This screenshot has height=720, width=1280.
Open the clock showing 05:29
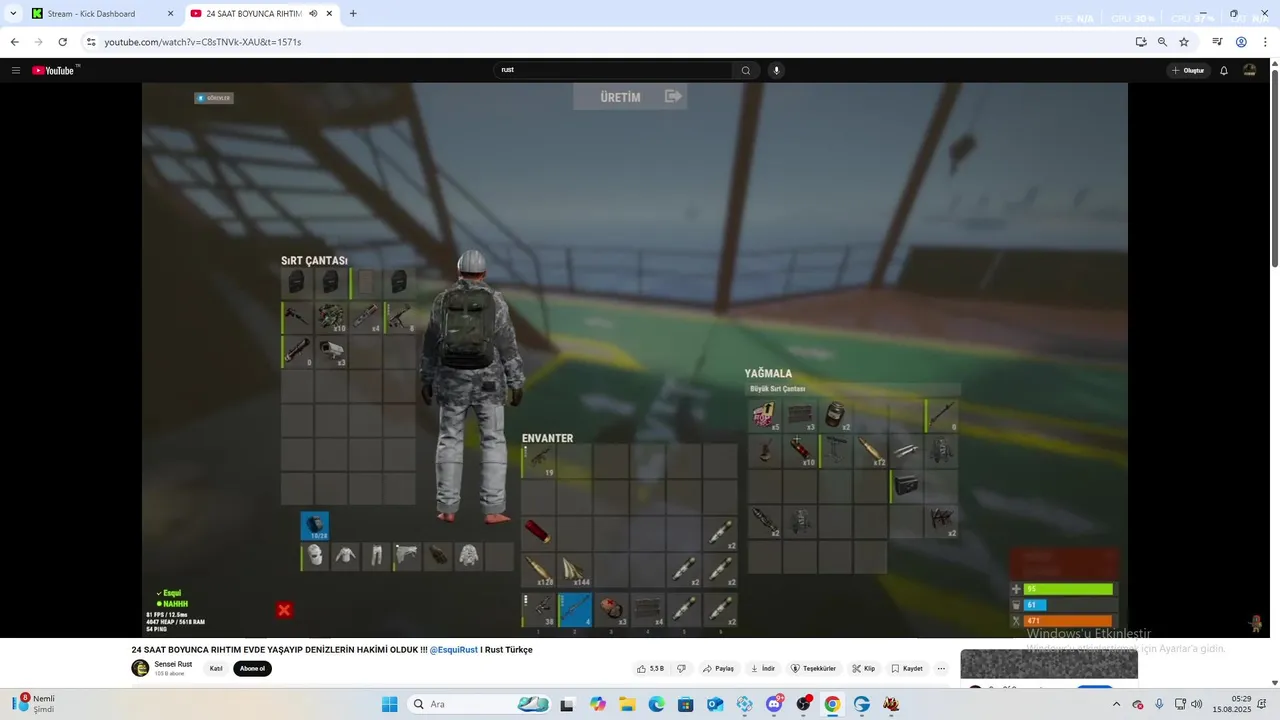[x=1232, y=704]
